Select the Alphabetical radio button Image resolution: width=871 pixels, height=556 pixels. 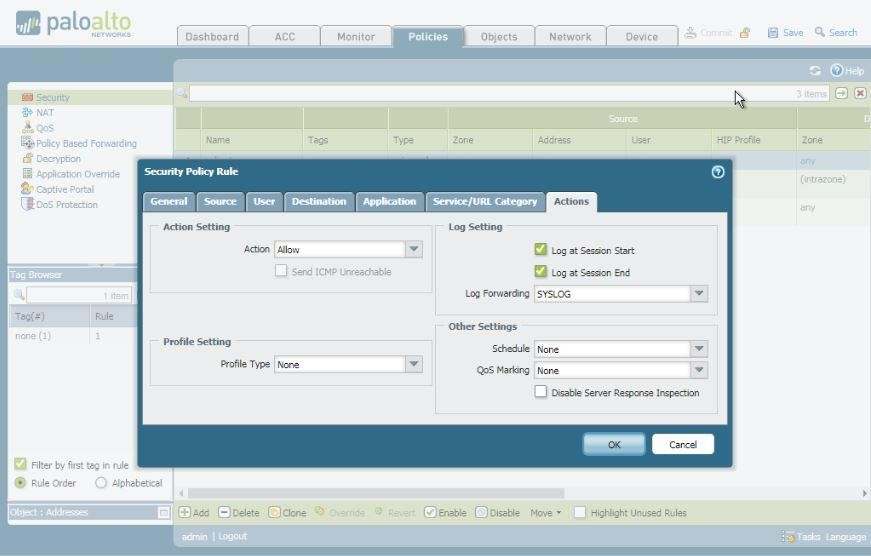(x=101, y=483)
